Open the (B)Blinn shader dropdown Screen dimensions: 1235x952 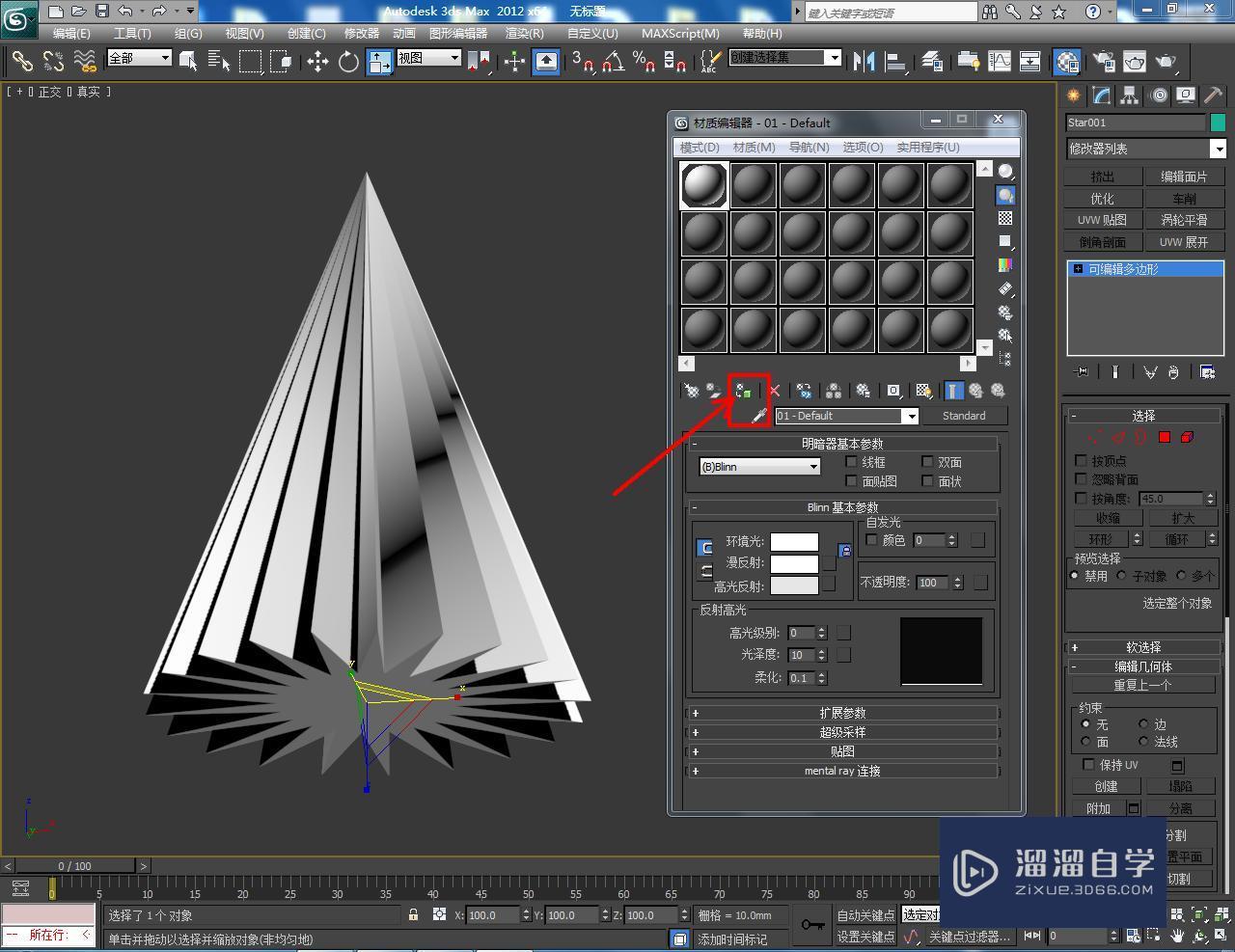tap(760, 467)
